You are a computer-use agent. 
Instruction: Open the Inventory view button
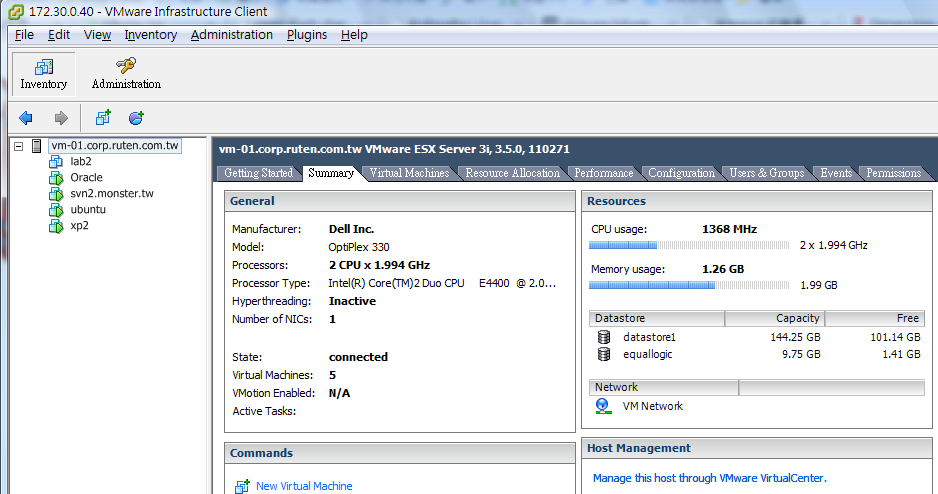[44, 74]
